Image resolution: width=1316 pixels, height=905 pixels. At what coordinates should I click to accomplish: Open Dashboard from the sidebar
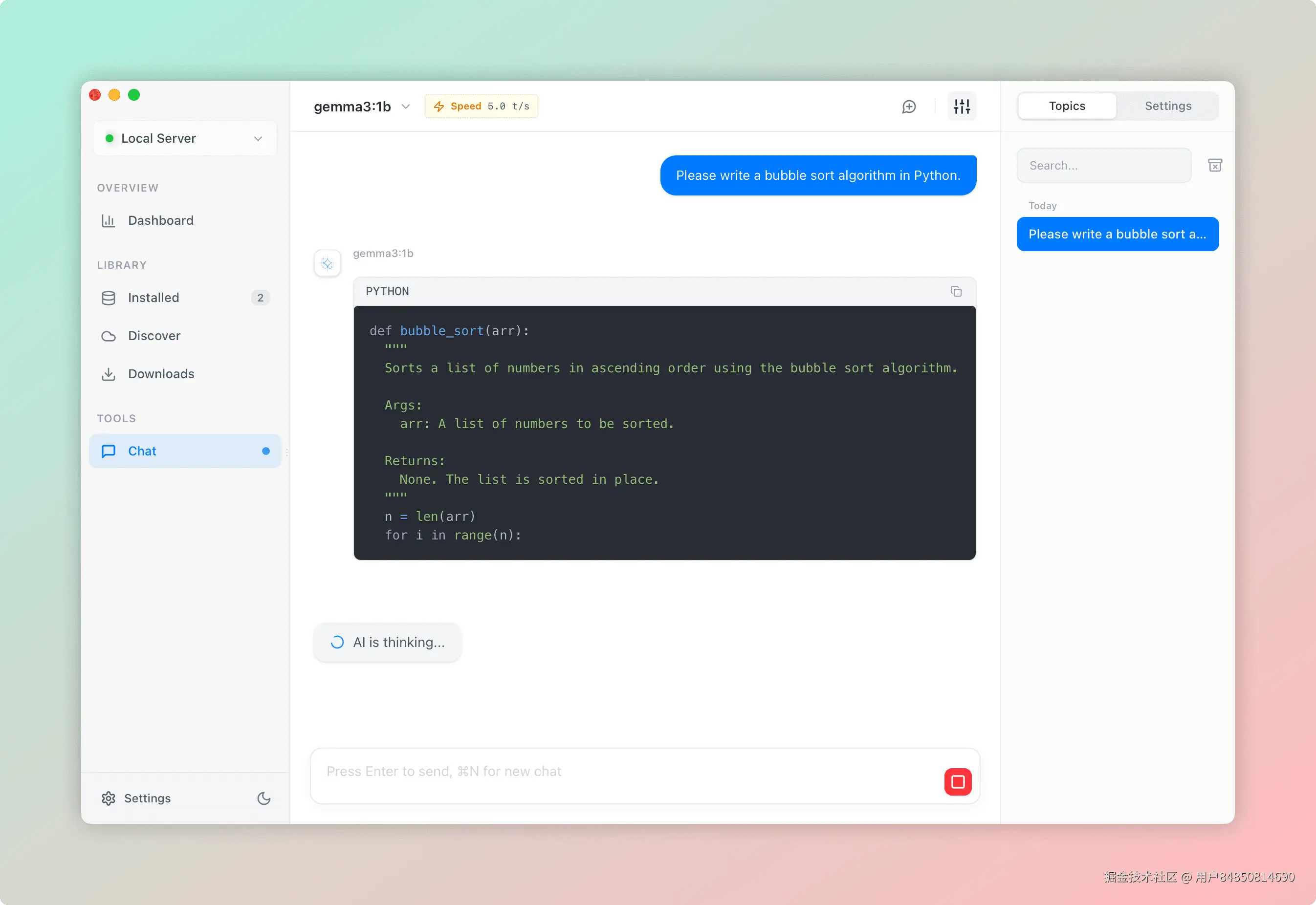point(160,220)
